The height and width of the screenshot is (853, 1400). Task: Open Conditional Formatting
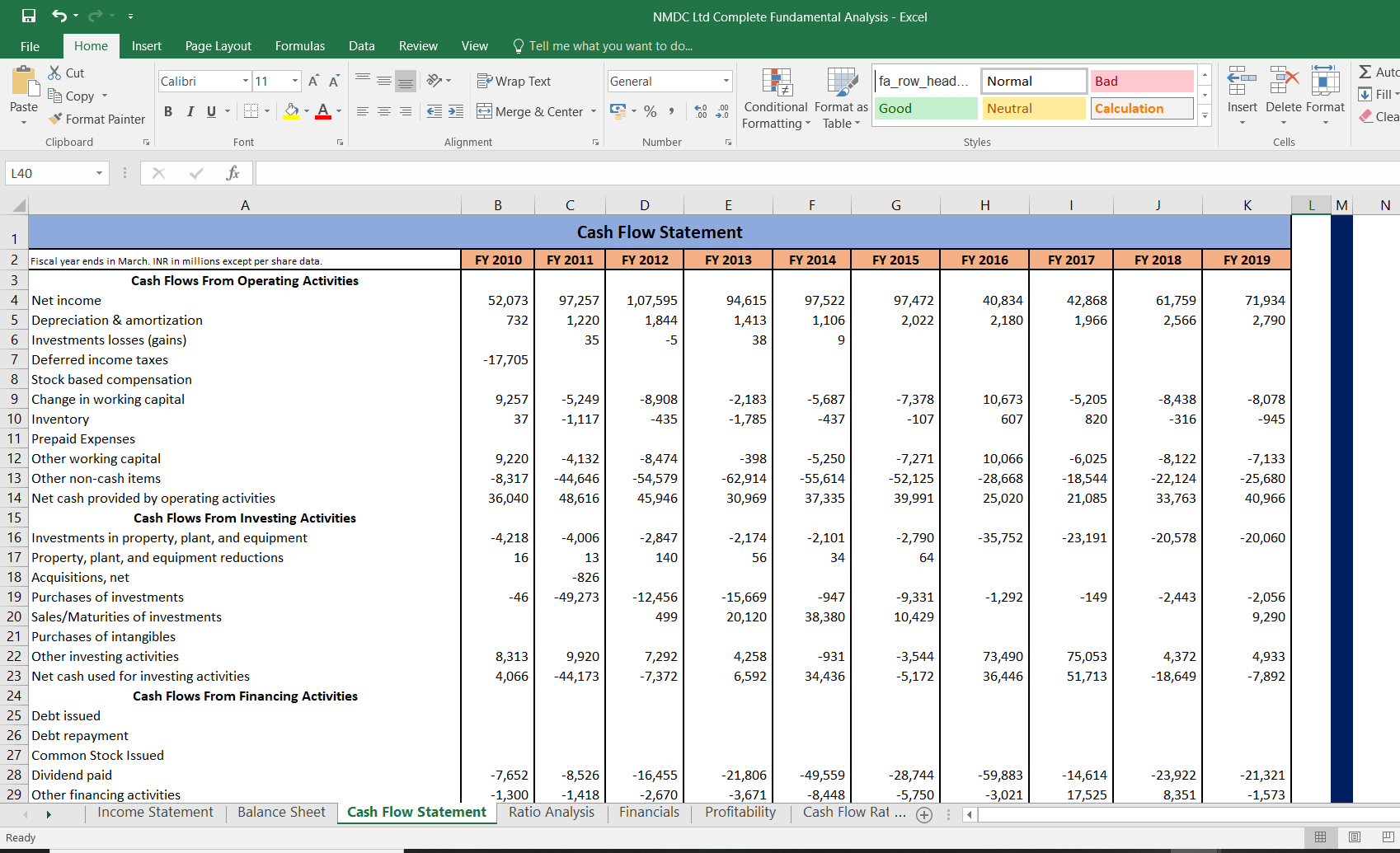[x=776, y=99]
